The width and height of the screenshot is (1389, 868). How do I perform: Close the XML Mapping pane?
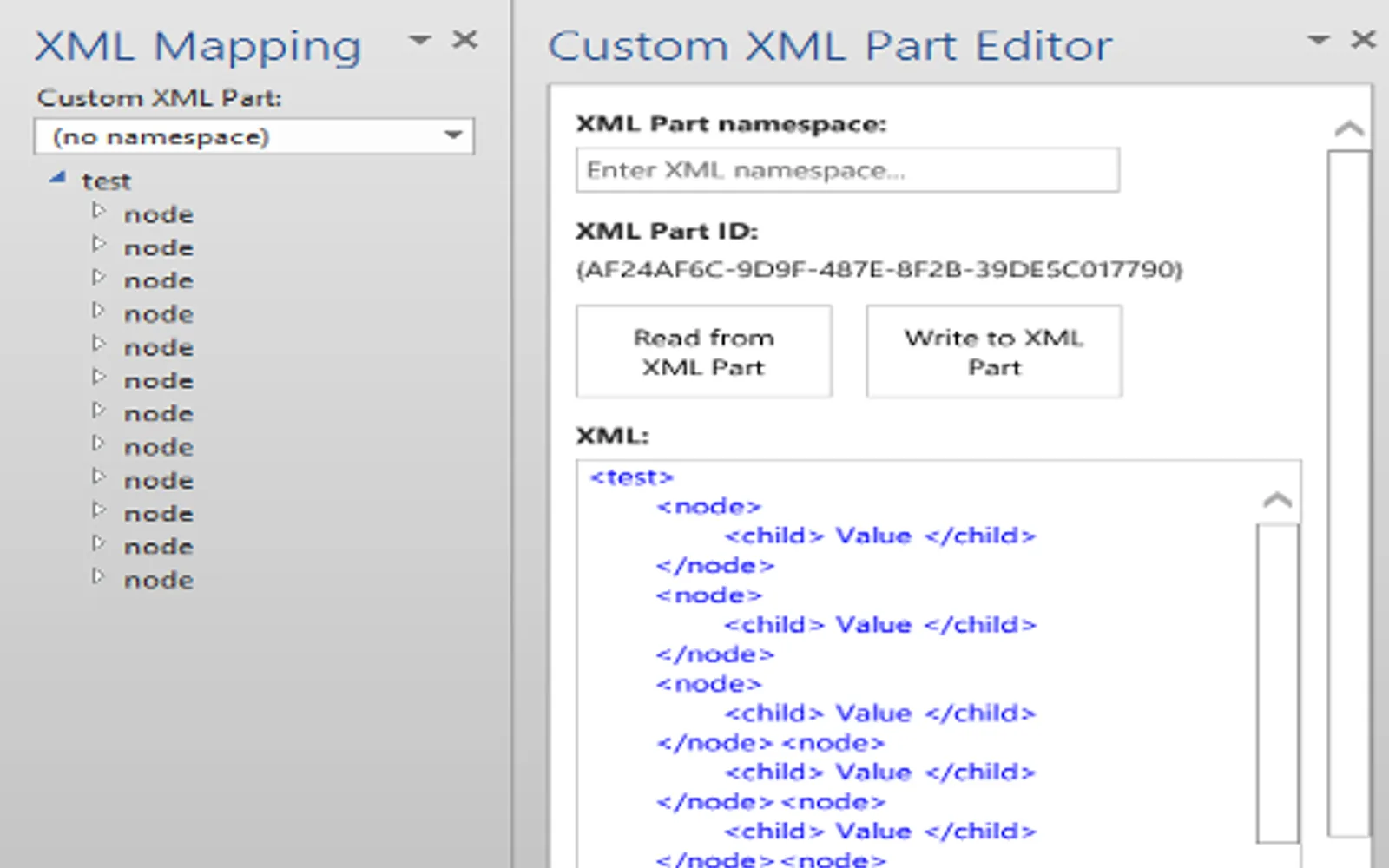465,40
